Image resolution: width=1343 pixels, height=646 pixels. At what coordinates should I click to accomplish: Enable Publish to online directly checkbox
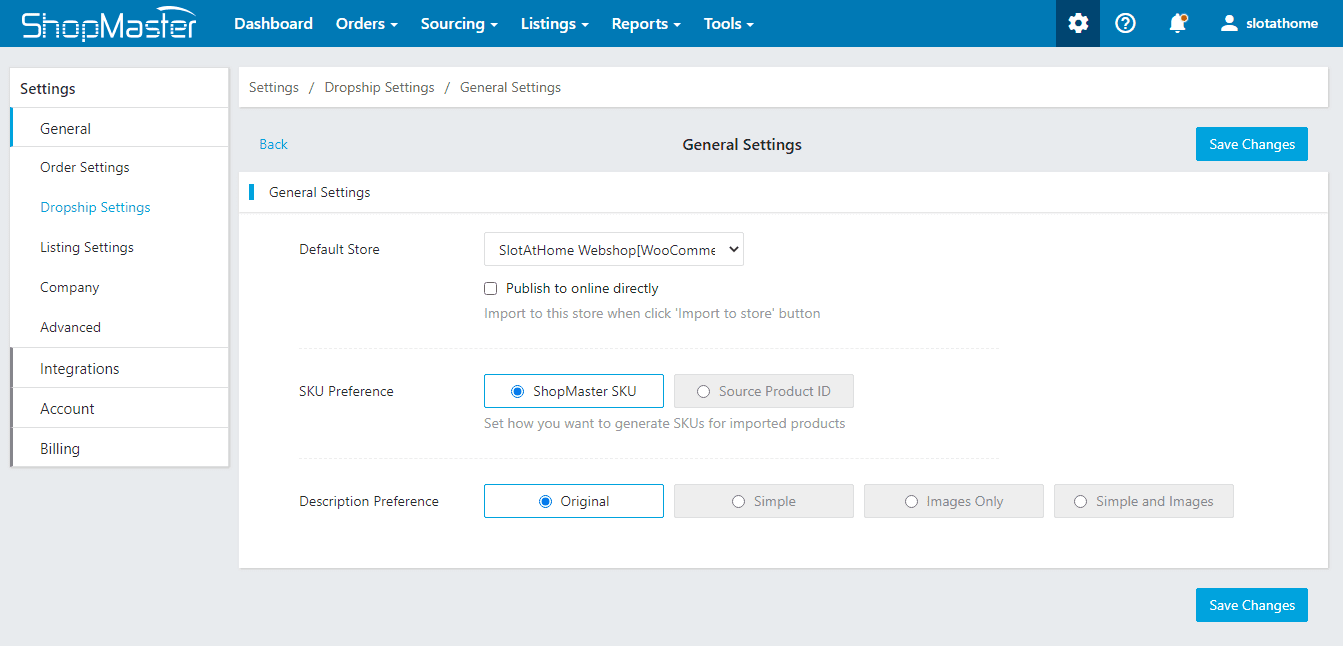point(490,288)
